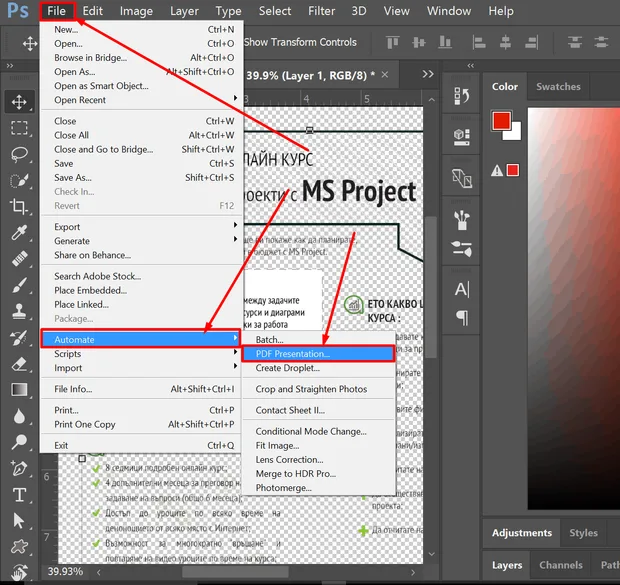Open the Character panel icon
The image size is (620, 585).
(462, 289)
